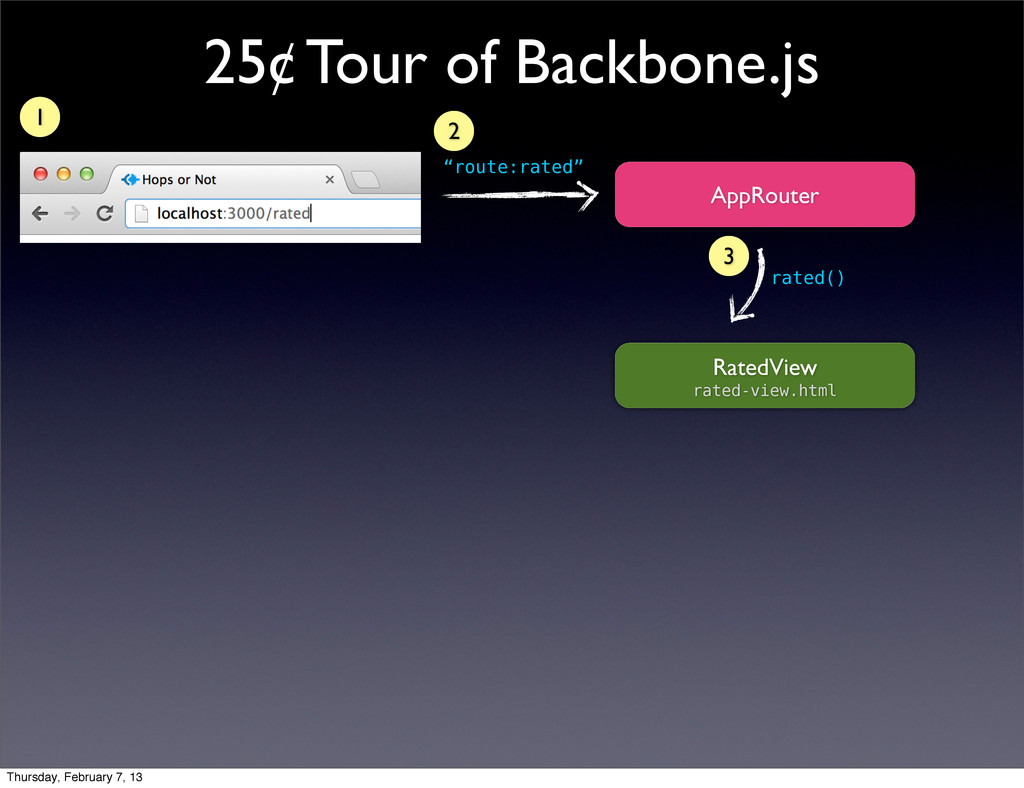
Task: Click the Hops or Not tab favicon
Action: pos(130,180)
